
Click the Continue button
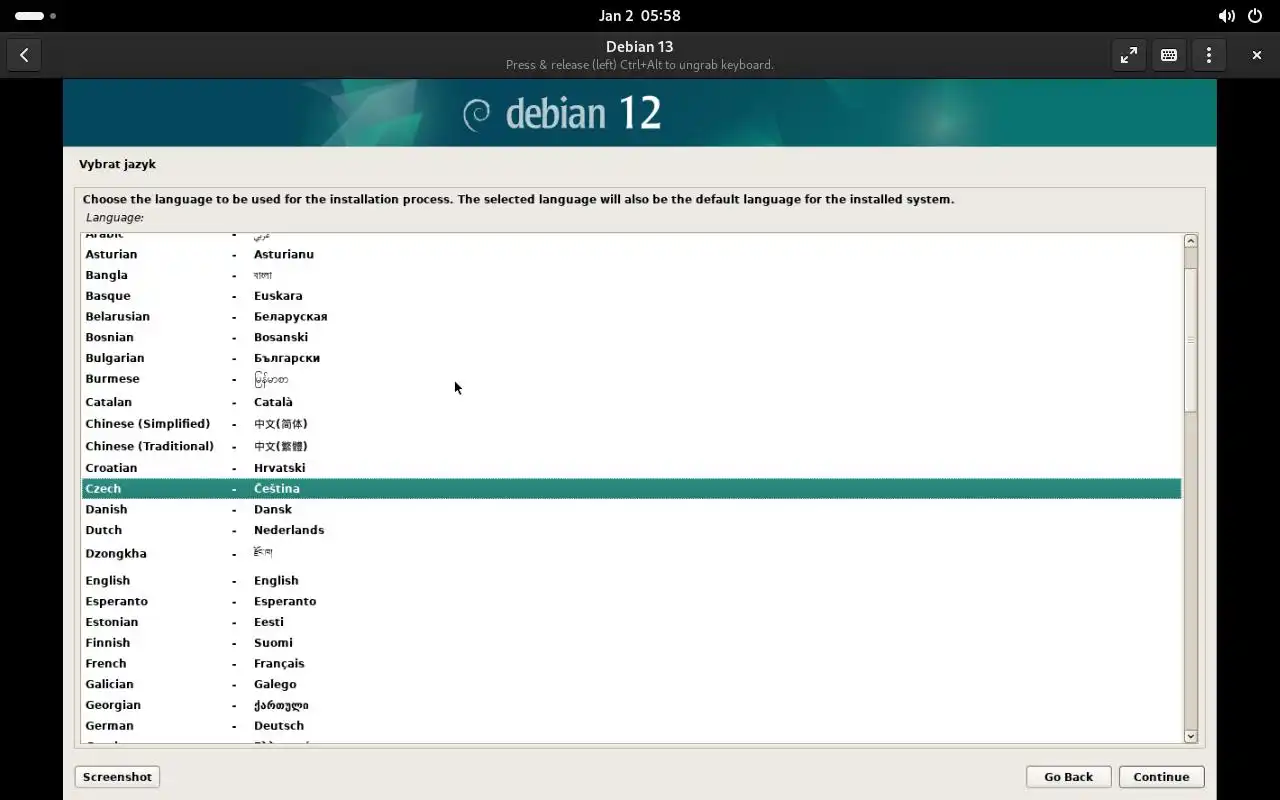1161,777
